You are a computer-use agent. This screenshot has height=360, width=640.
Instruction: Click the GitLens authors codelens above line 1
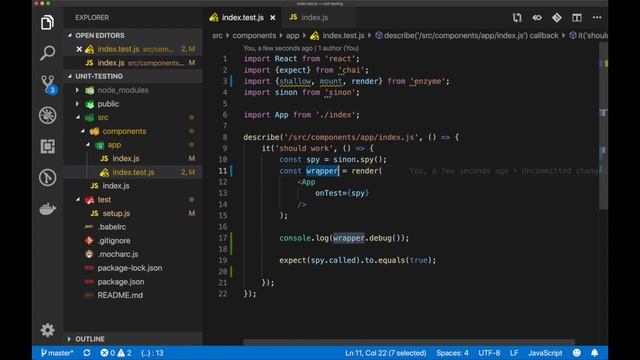click(x=301, y=48)
